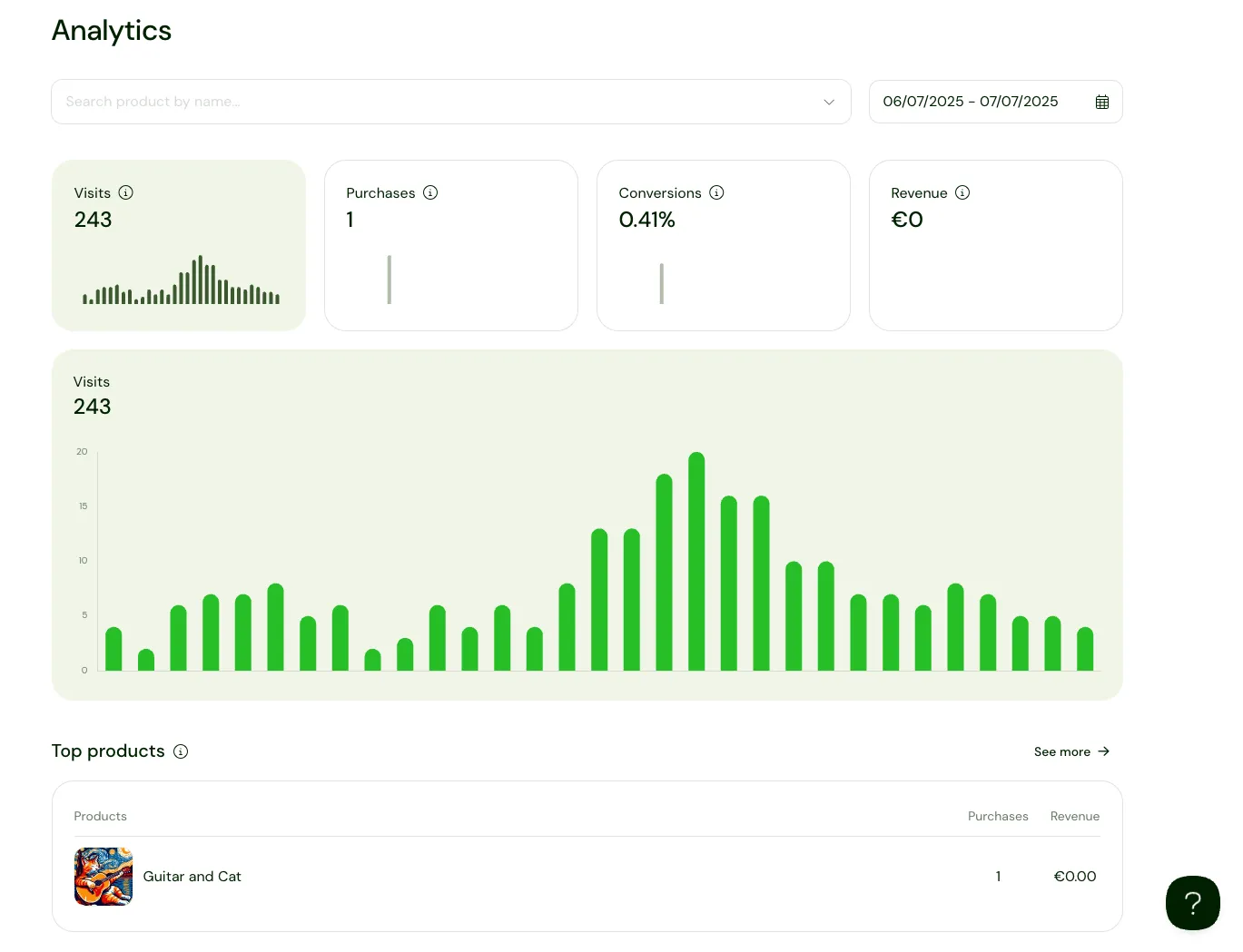
Task: Select the Purchases metric card
Action: (x=451, y=245)
